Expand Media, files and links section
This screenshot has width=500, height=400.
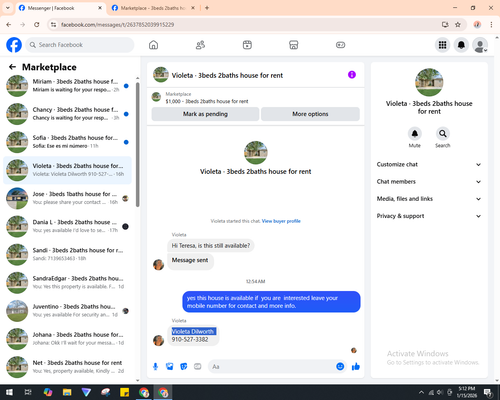429,199
